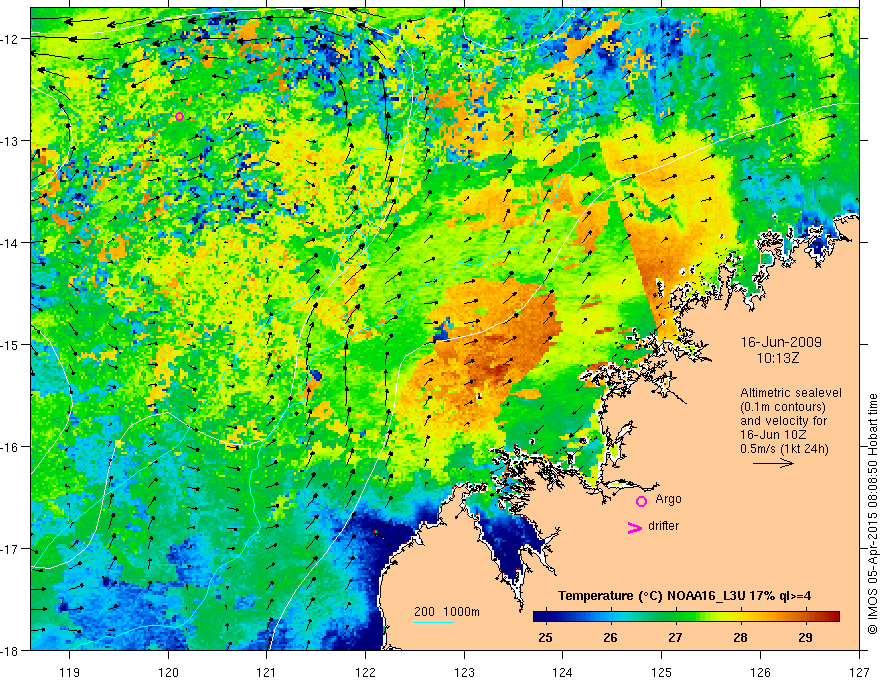Click the 0.5m/s velocity scale arrow
This screenshot has height=680, width=880.
pyautogui.click(x=773, y=463)
